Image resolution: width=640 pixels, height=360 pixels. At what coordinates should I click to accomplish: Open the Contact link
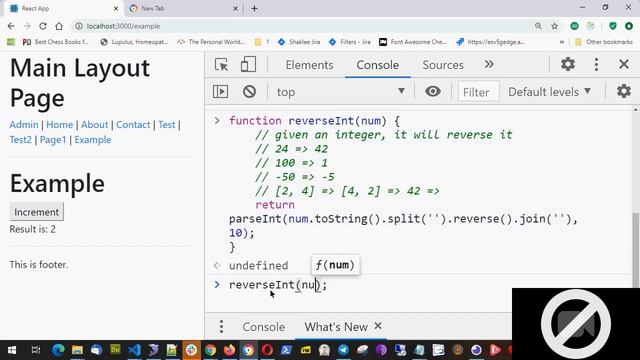click(133, 124)
